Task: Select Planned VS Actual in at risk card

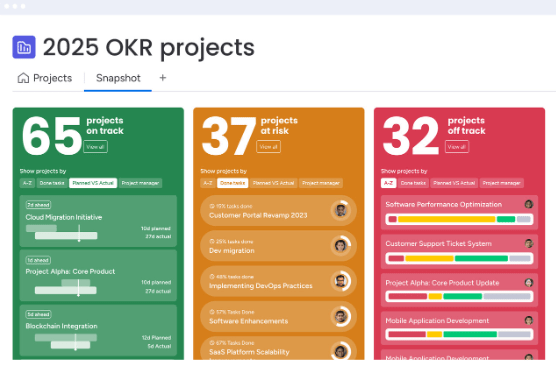Action: pos(273,183)
